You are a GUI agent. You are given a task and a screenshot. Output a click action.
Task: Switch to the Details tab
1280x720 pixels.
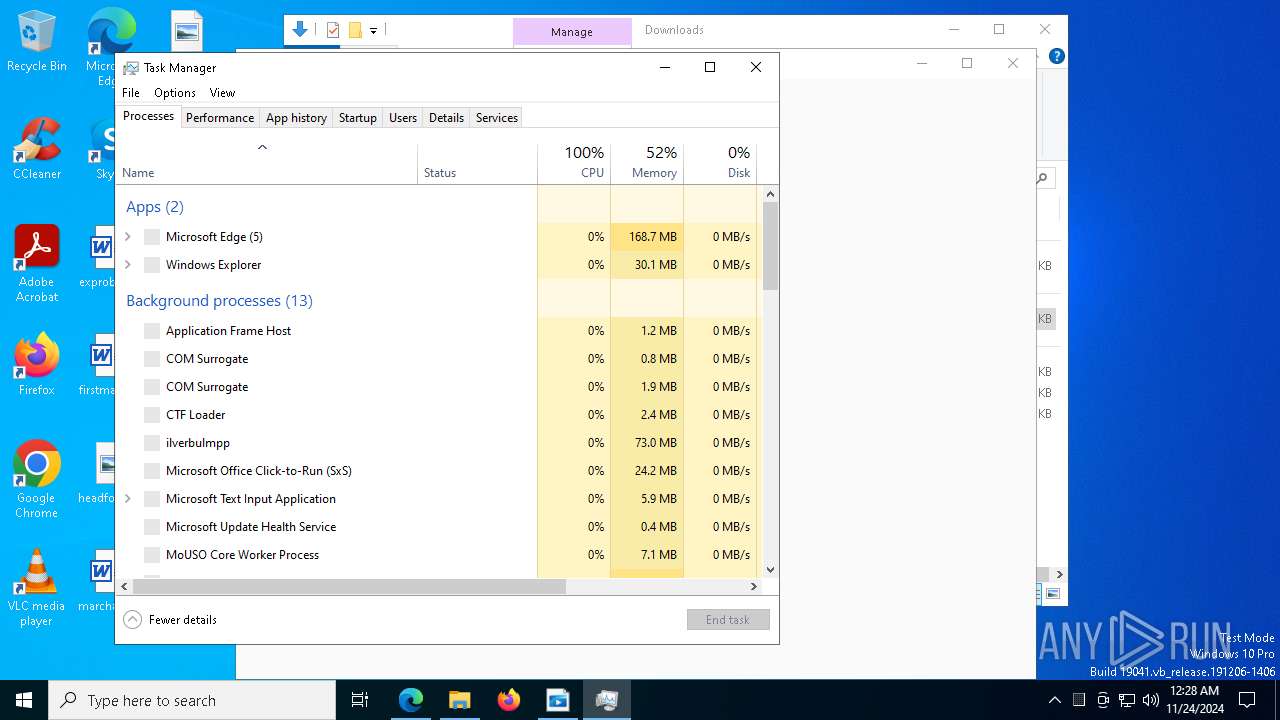(x=446, y=118)
